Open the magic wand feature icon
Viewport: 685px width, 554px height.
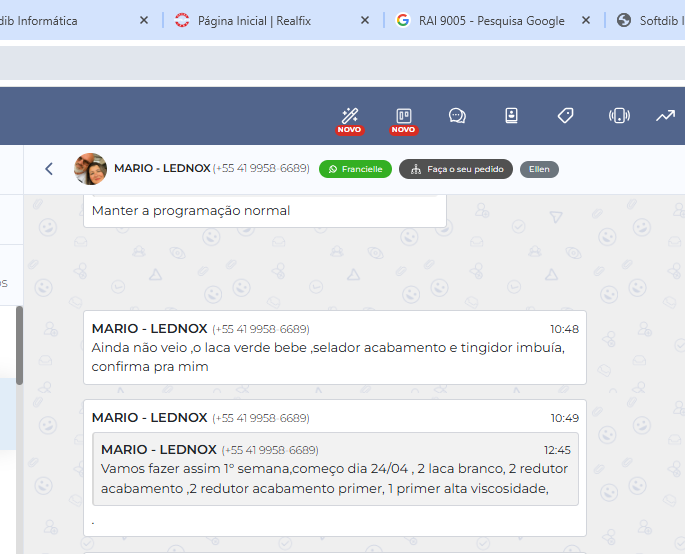(x=350, y=115)
